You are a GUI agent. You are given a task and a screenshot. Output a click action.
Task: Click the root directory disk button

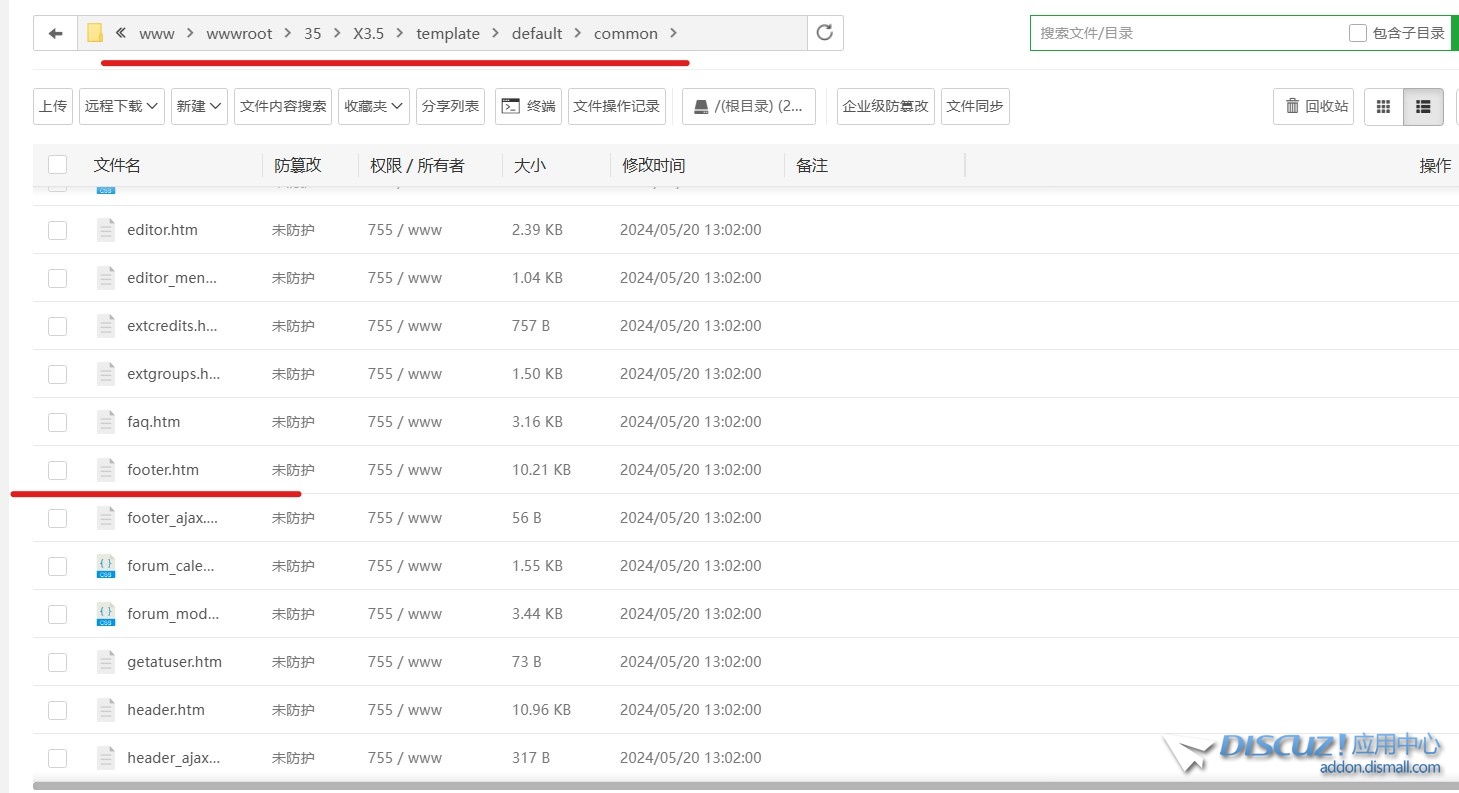(749, 106)
